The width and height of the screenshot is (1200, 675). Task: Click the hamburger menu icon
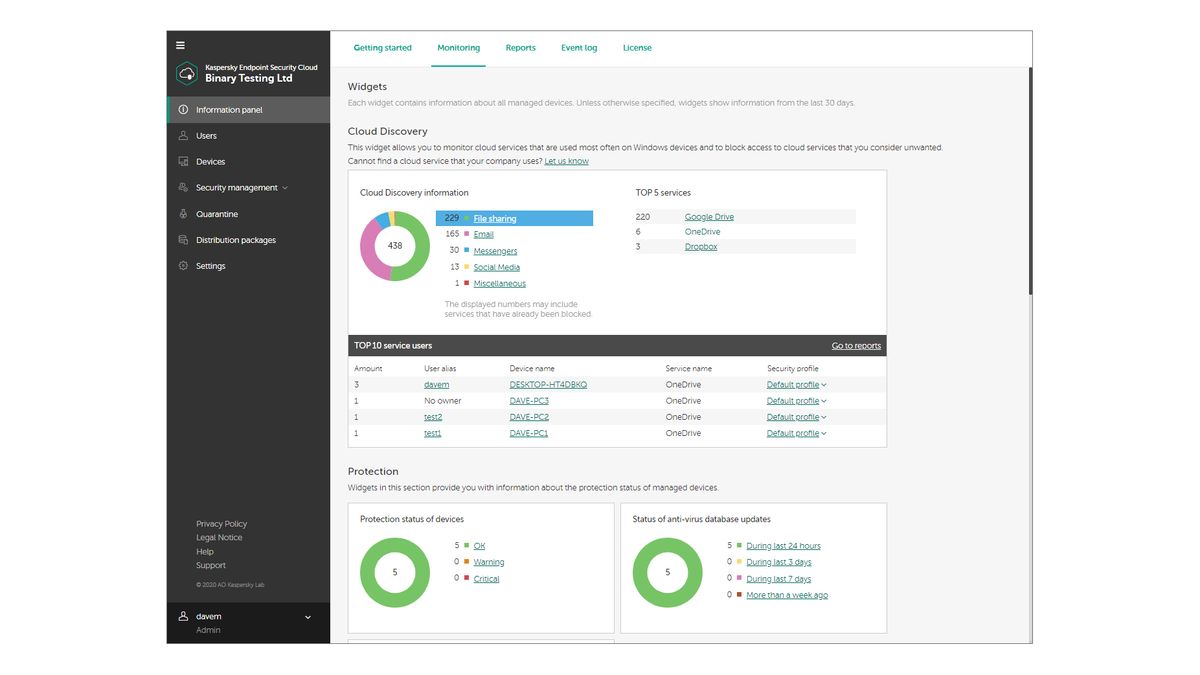pyautogui.click(x=180, y=44)
